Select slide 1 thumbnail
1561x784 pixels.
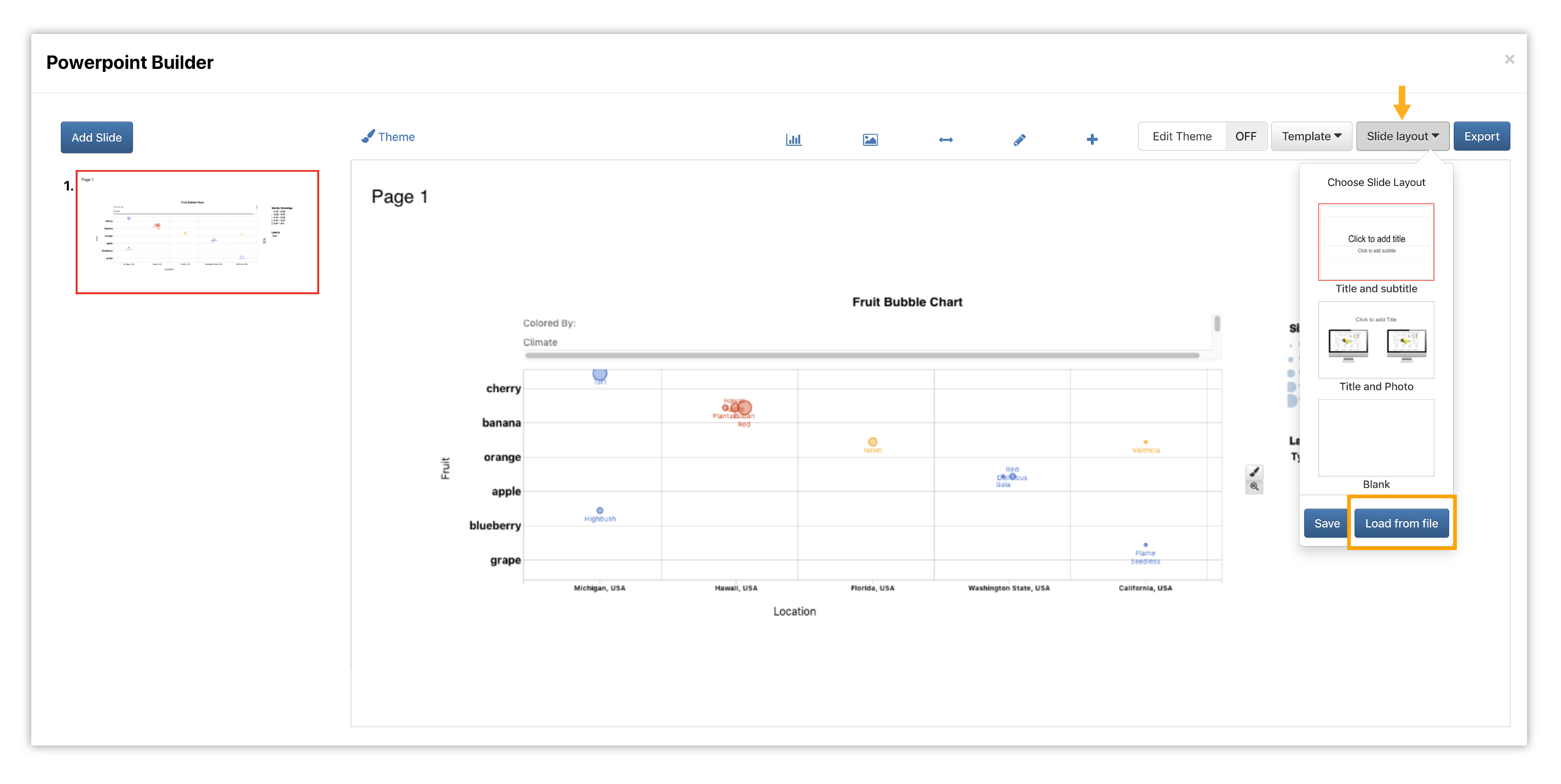(x=198, y=232)
